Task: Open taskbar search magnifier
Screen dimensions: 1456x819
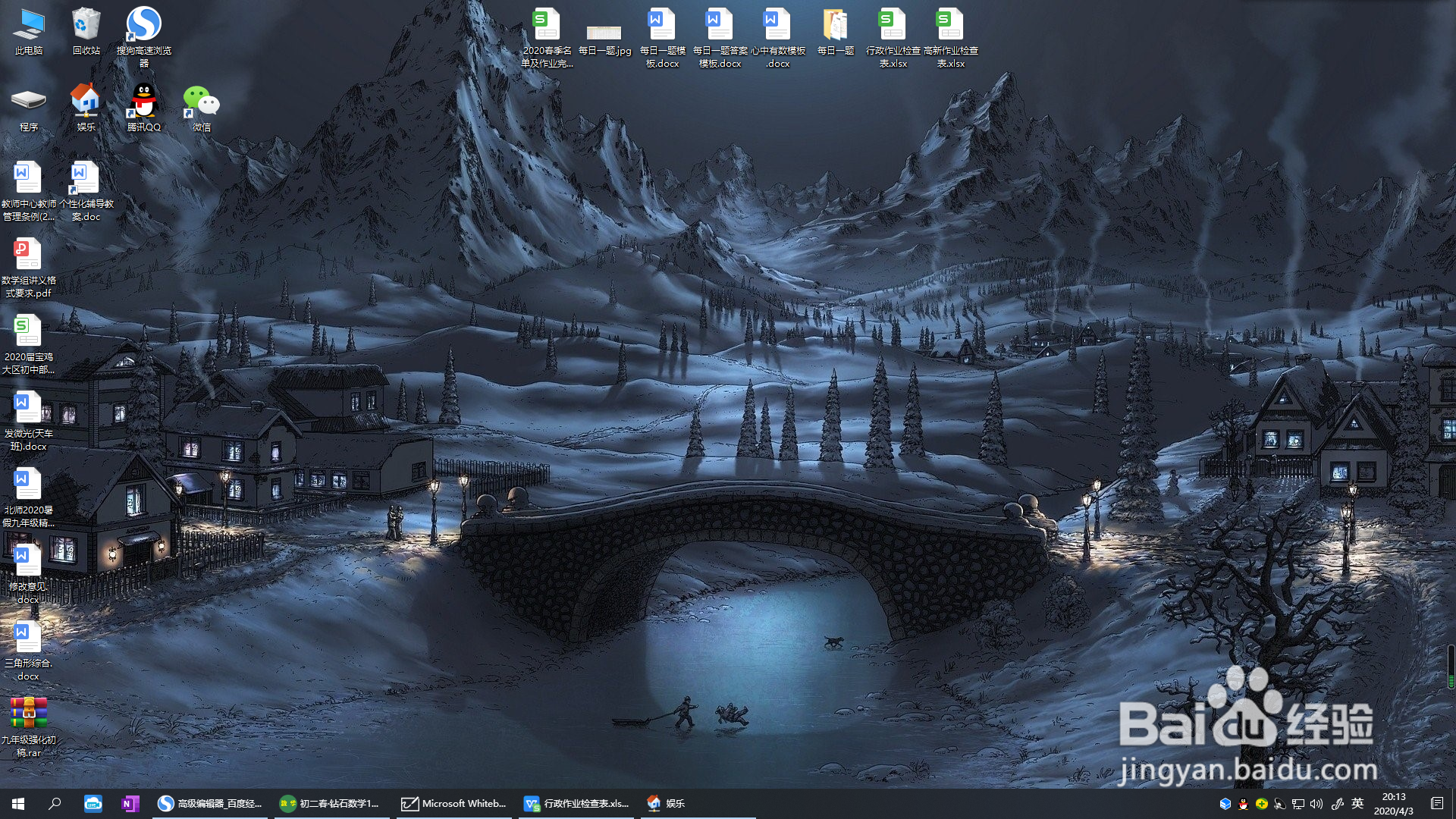Action: click(x=55, y=803)
